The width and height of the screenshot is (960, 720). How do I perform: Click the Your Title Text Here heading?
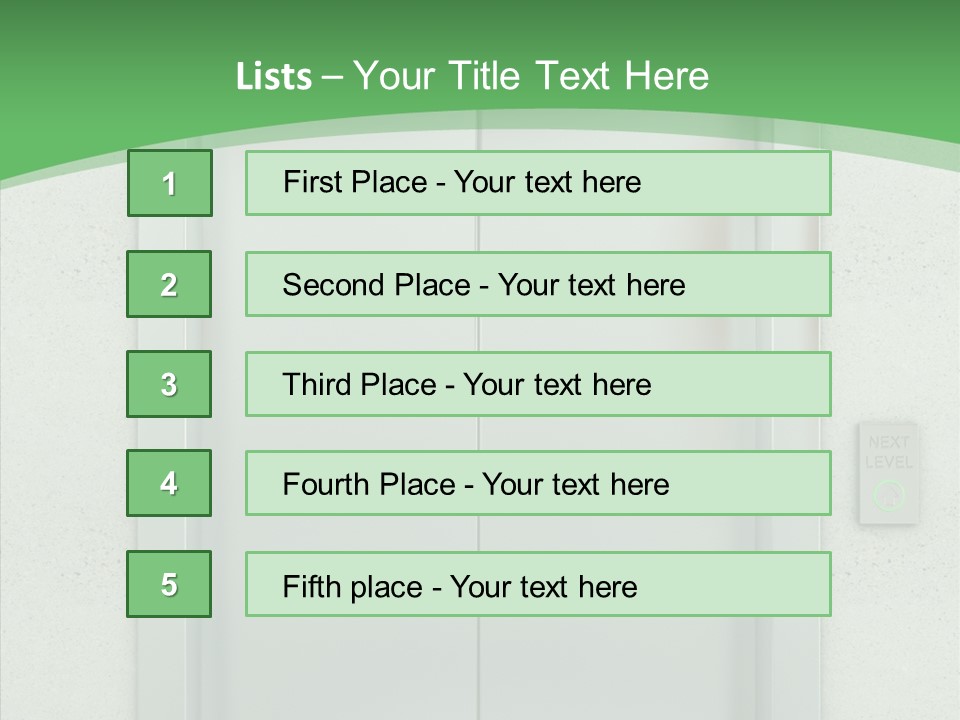pyautogui.click(x=531, y=76)
